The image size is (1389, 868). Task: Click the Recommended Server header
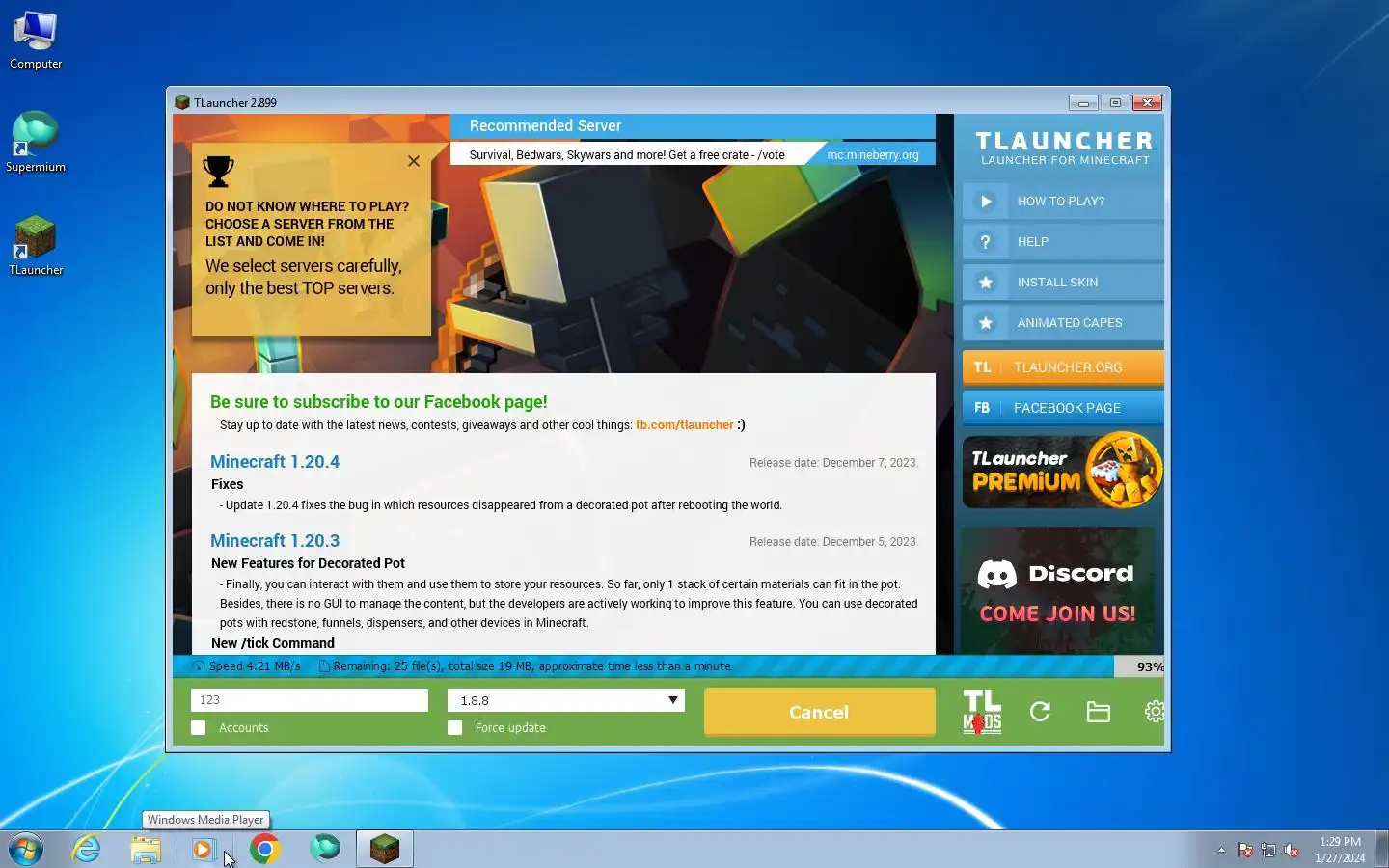coord(545,126)
